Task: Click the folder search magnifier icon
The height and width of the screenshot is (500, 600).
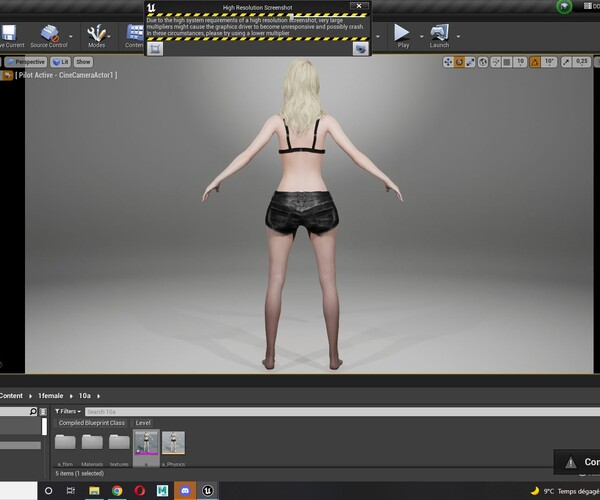Action: 33,411
